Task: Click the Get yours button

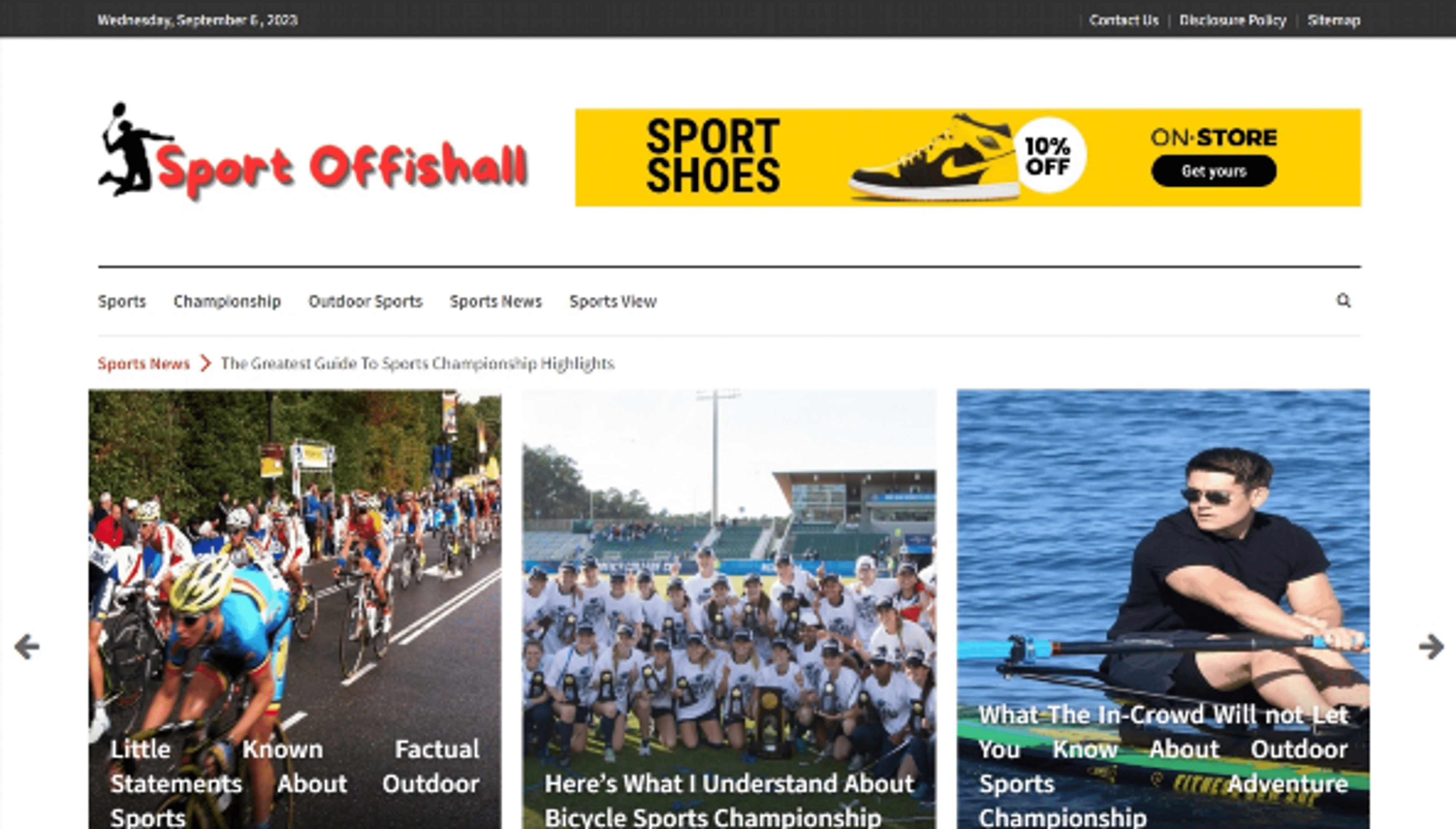Action: click(1214, 171)
